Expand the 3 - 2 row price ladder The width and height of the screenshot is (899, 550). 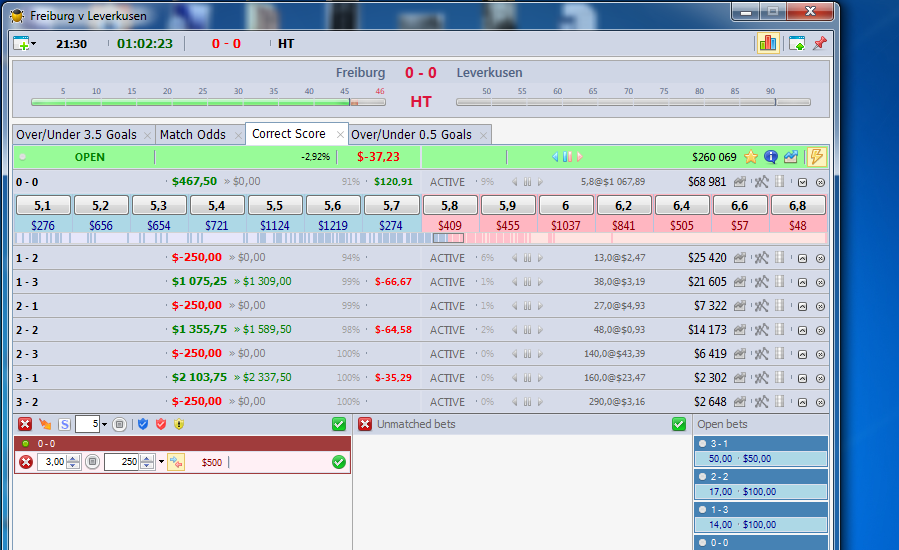[x=803, y=402]
